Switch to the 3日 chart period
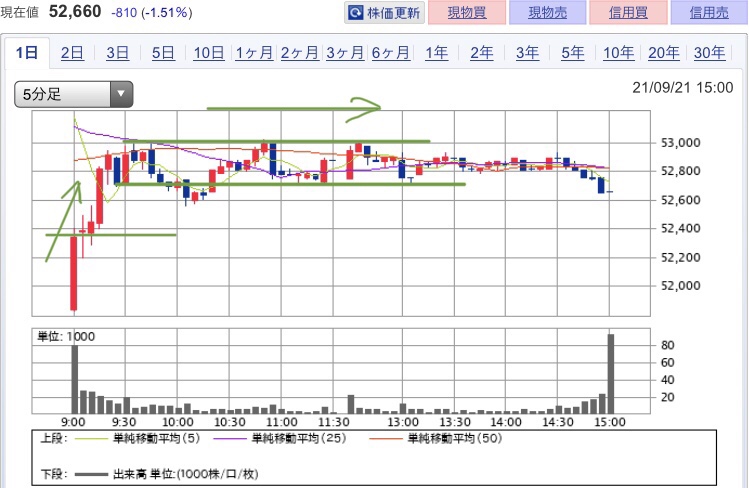This screenshot has height=488, width=749. [118, 53]
